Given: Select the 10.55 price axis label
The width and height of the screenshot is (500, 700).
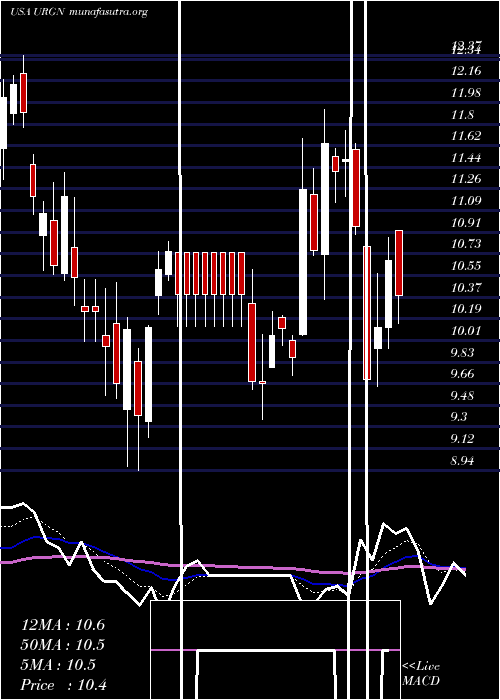Looking at the screenshot, I should point(466,266).
